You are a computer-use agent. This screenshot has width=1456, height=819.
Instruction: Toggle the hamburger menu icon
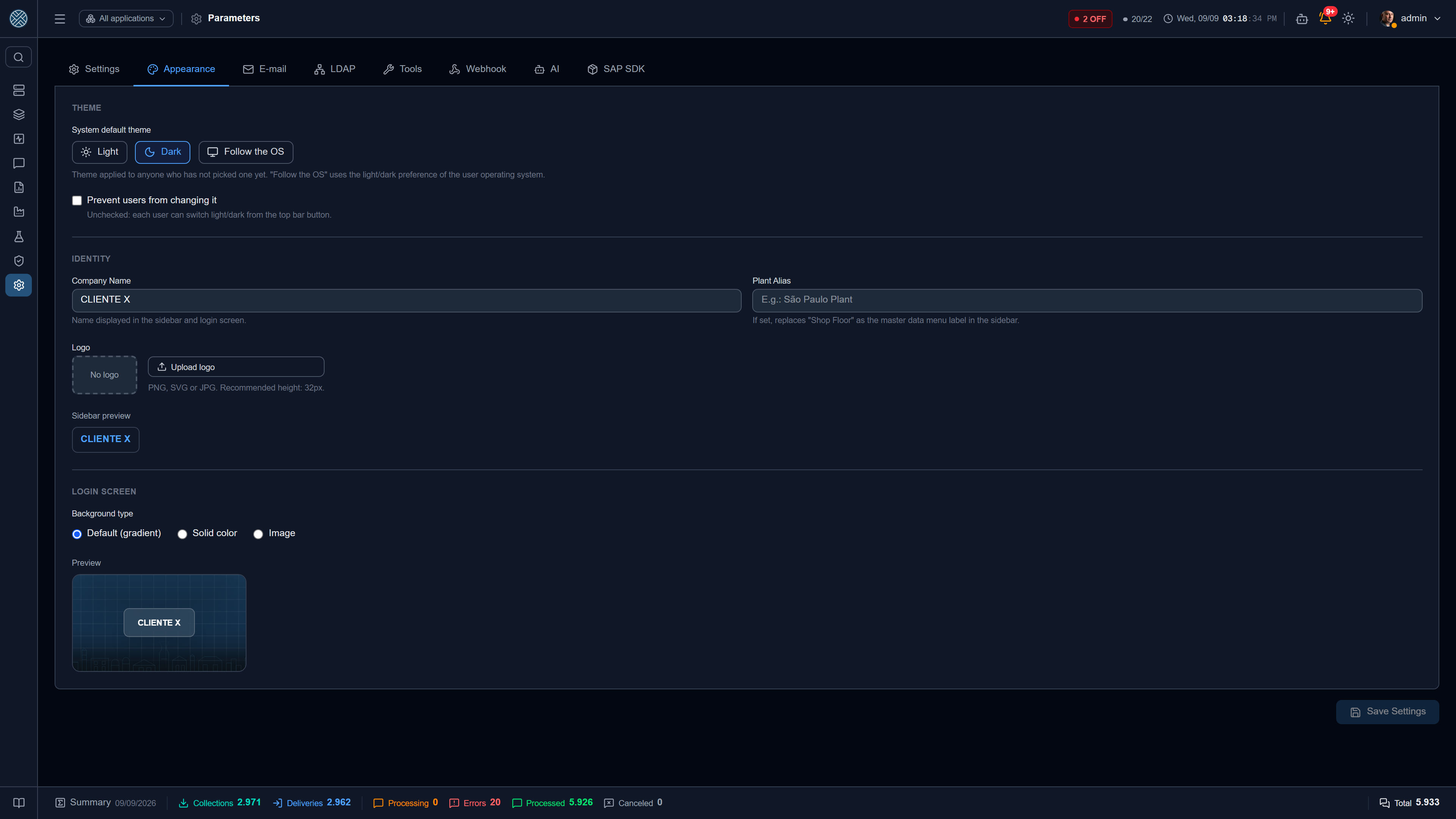60,19
